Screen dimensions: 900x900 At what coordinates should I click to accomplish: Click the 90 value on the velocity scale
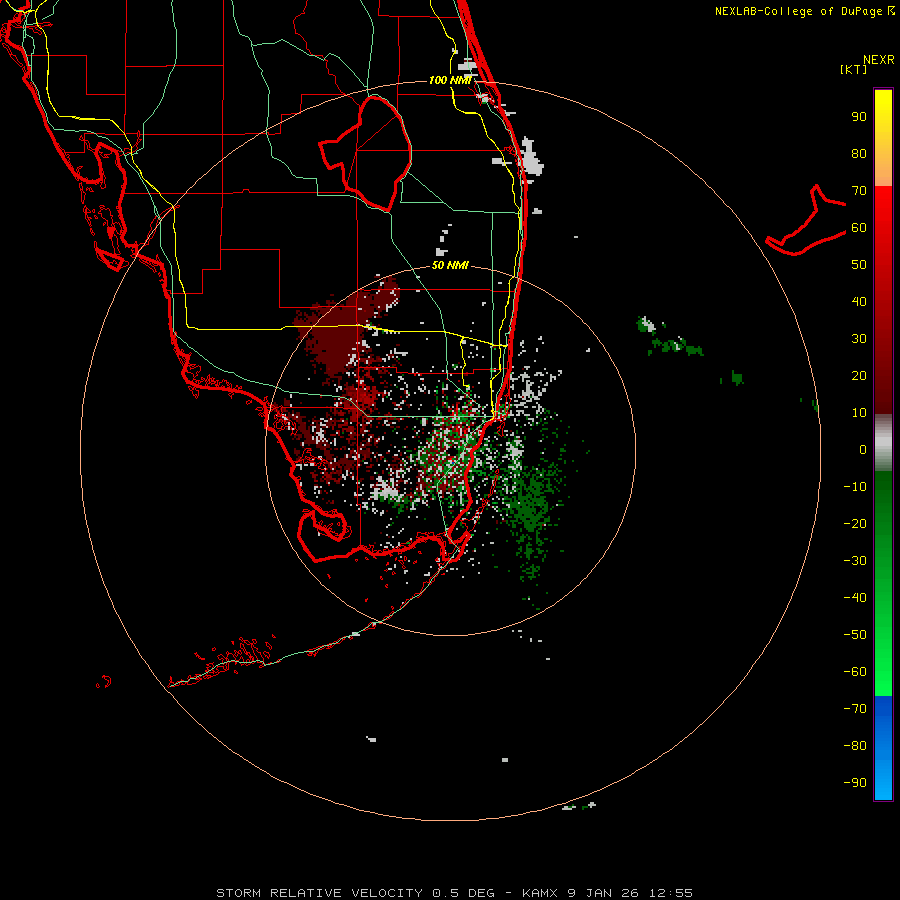pos(859,117)
